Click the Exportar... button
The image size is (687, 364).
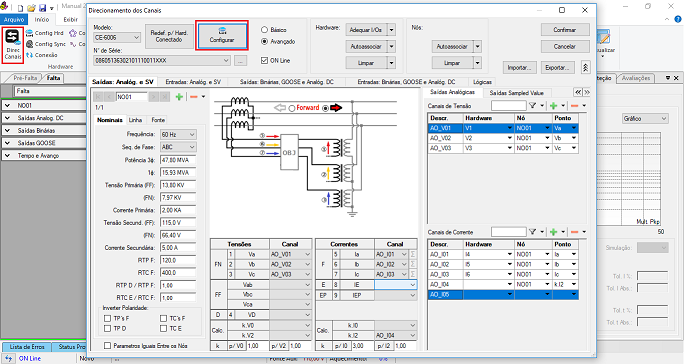point(557,67)
